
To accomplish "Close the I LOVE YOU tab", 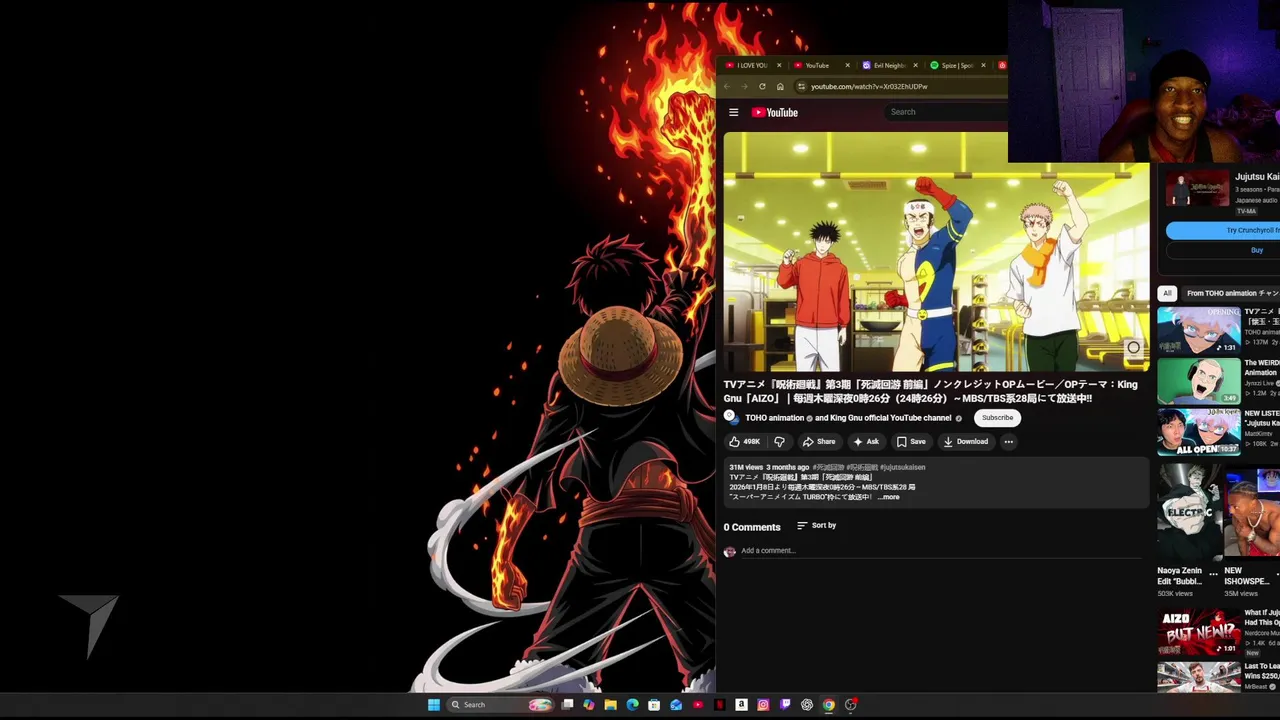I will [x=779, y=65].
